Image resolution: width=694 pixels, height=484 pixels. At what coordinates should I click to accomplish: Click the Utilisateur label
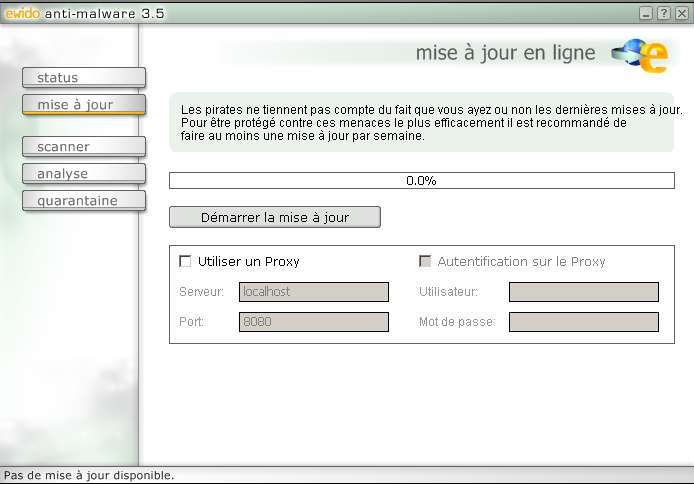448,292
